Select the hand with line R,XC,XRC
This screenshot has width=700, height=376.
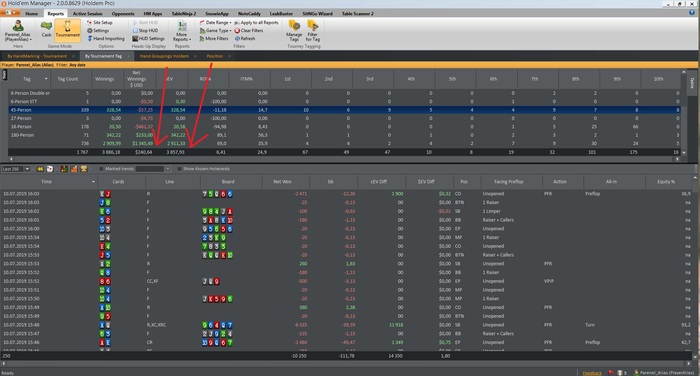click(346, 325)
